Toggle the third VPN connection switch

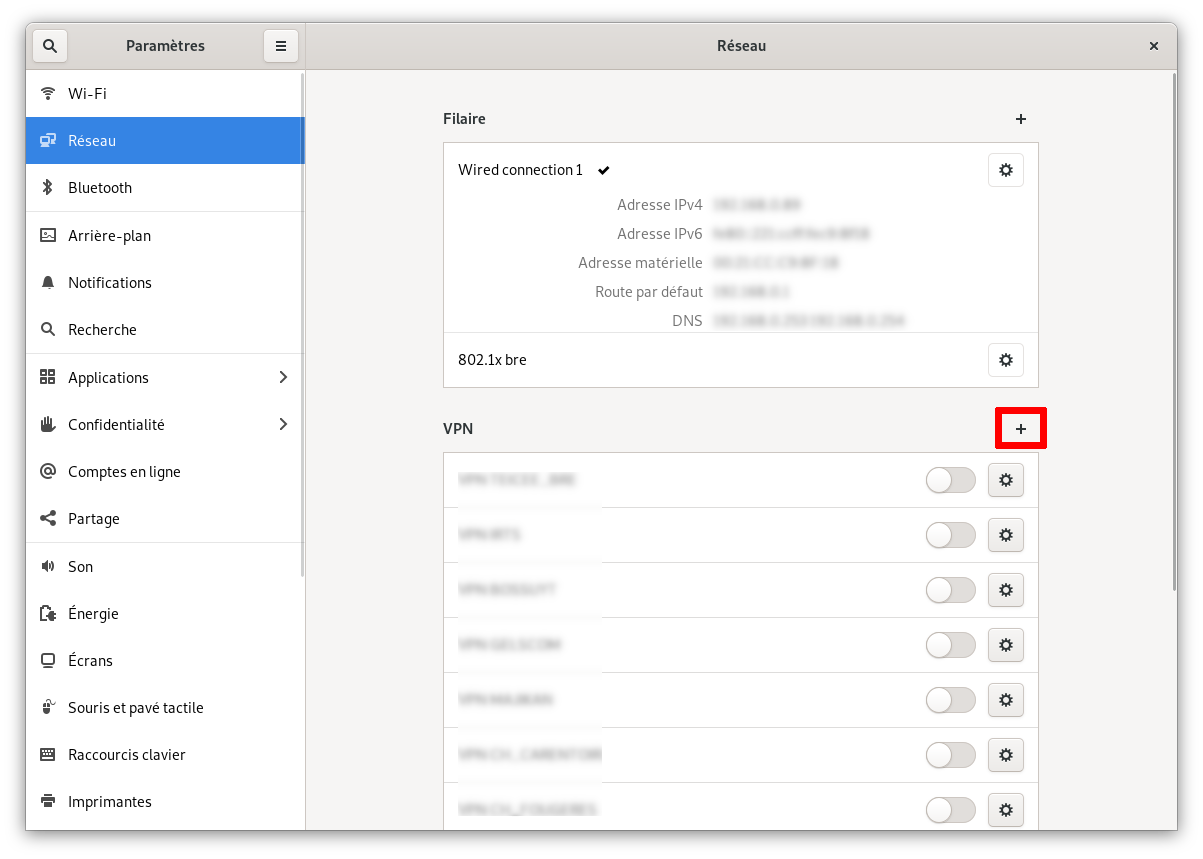pyautogui.click(x=951, y=590)
